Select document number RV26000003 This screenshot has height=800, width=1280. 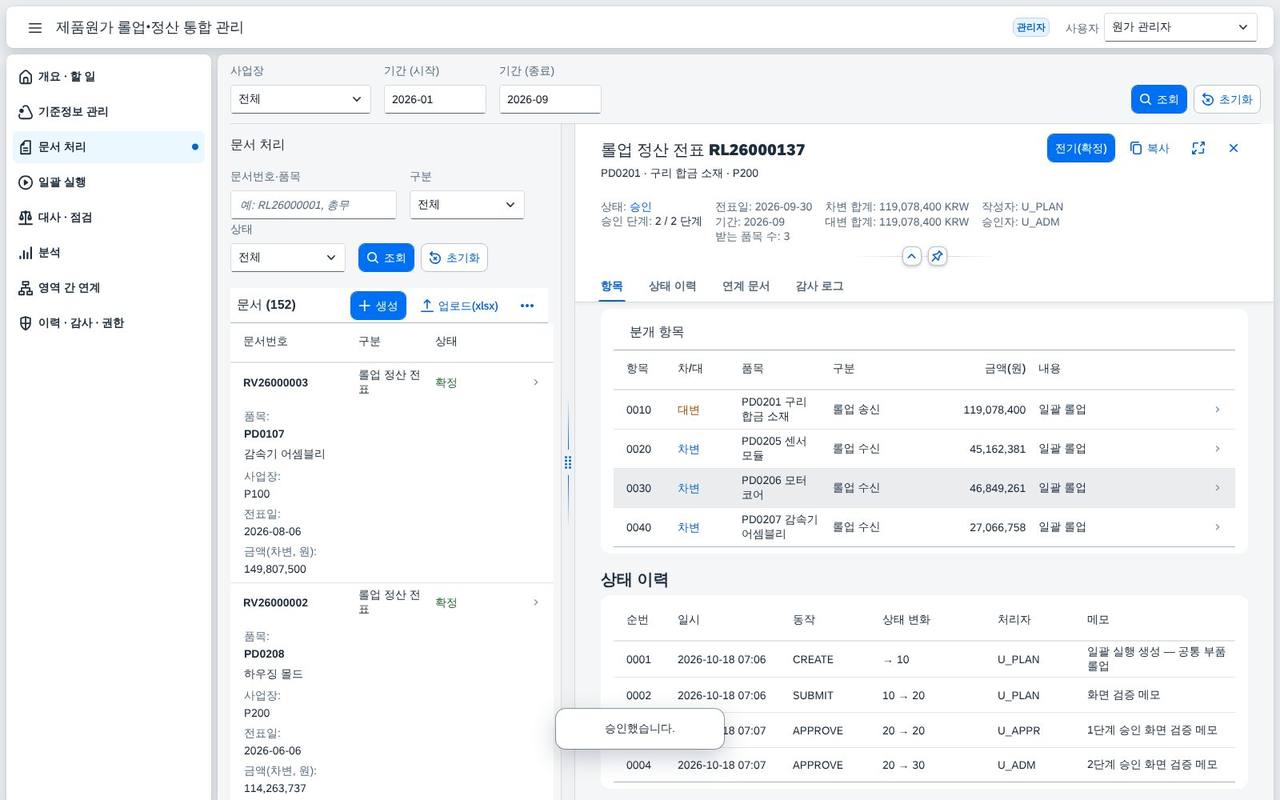[275, 382]
